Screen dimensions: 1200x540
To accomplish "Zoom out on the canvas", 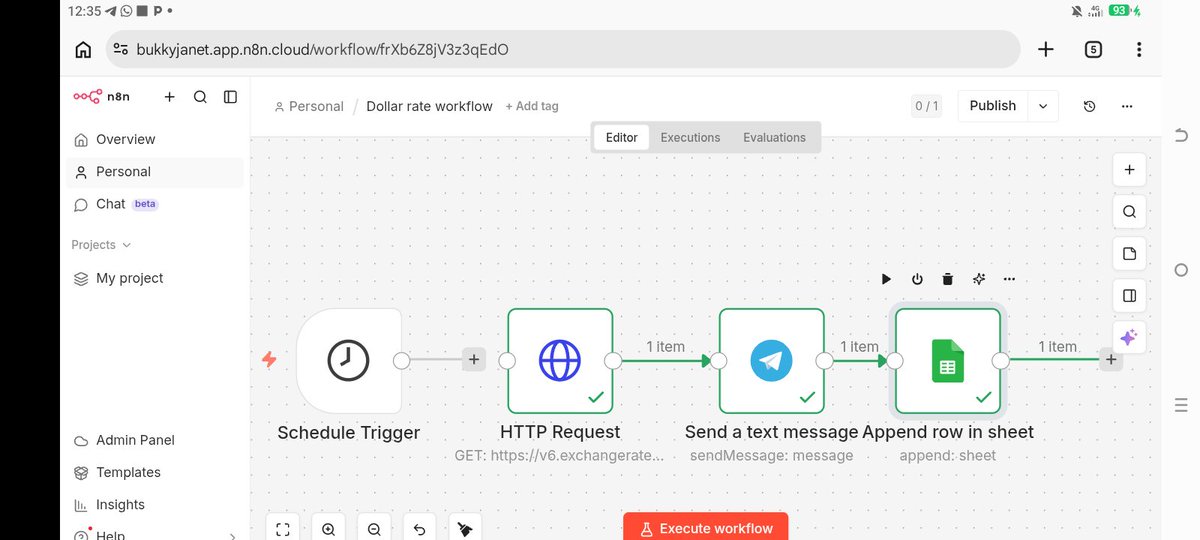I will pos(373,529).
